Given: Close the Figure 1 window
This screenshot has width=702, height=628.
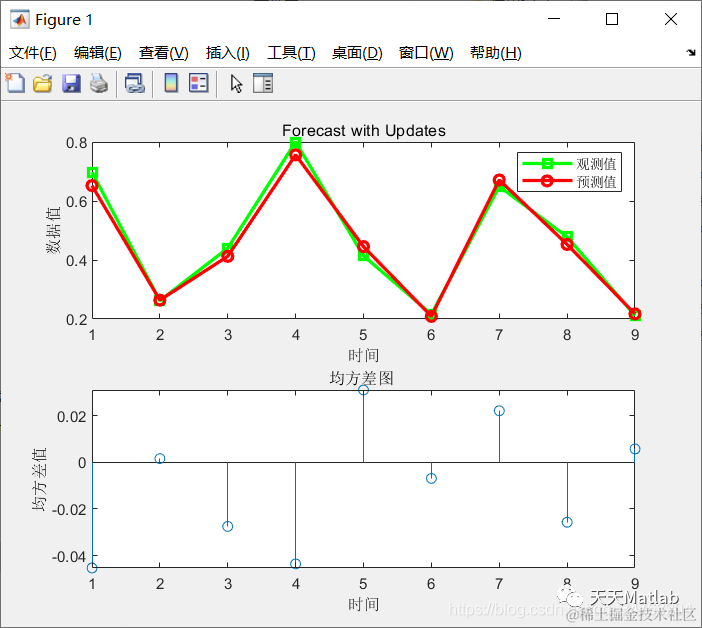Looking at the screenshot, I should coord(671,19).
